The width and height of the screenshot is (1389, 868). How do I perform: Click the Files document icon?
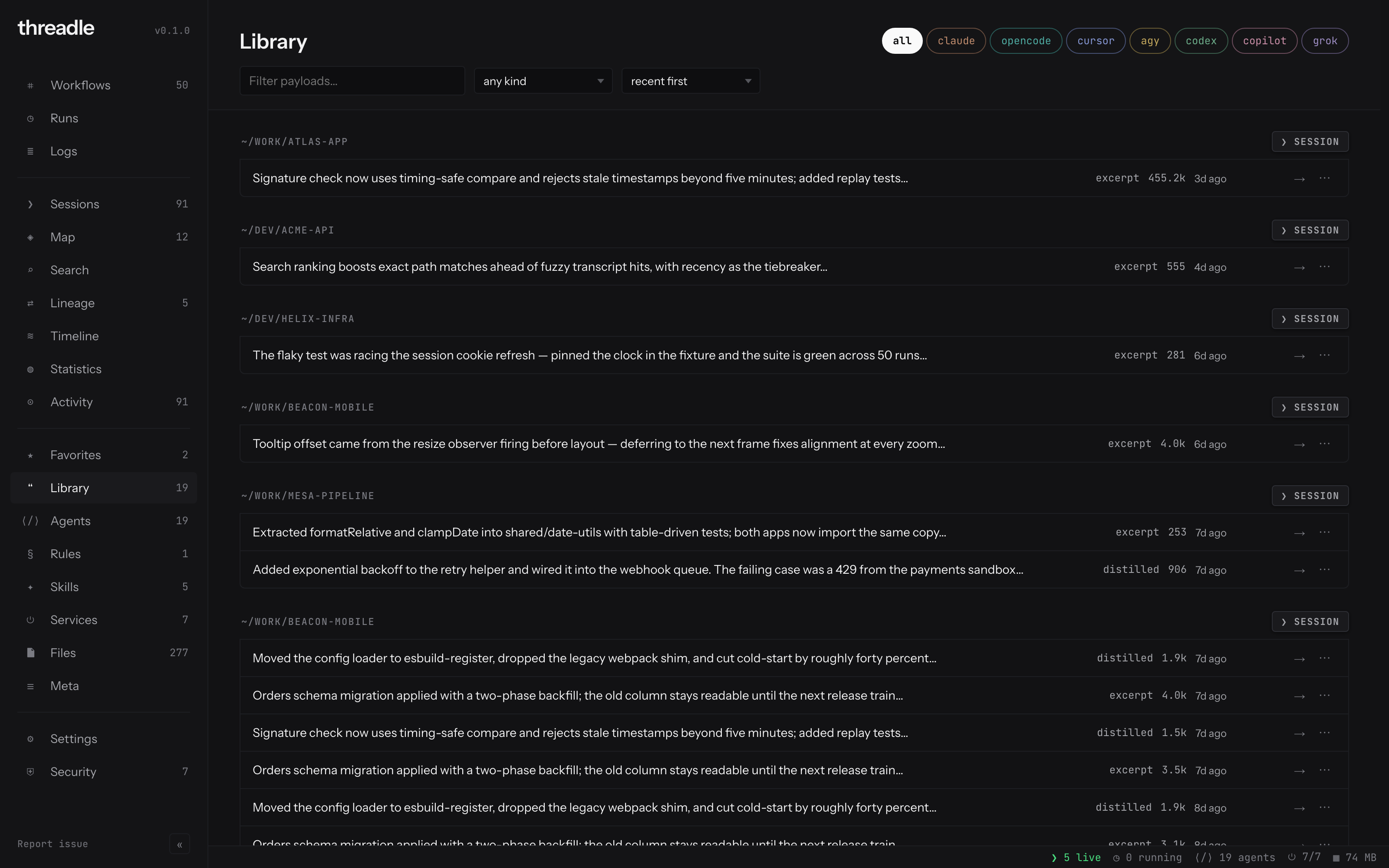pyautogui.click(x=30, y=653)
